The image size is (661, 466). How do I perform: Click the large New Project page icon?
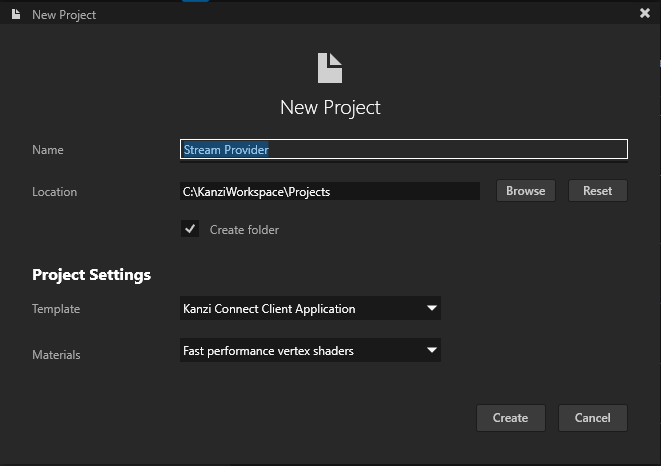[330, 68]
